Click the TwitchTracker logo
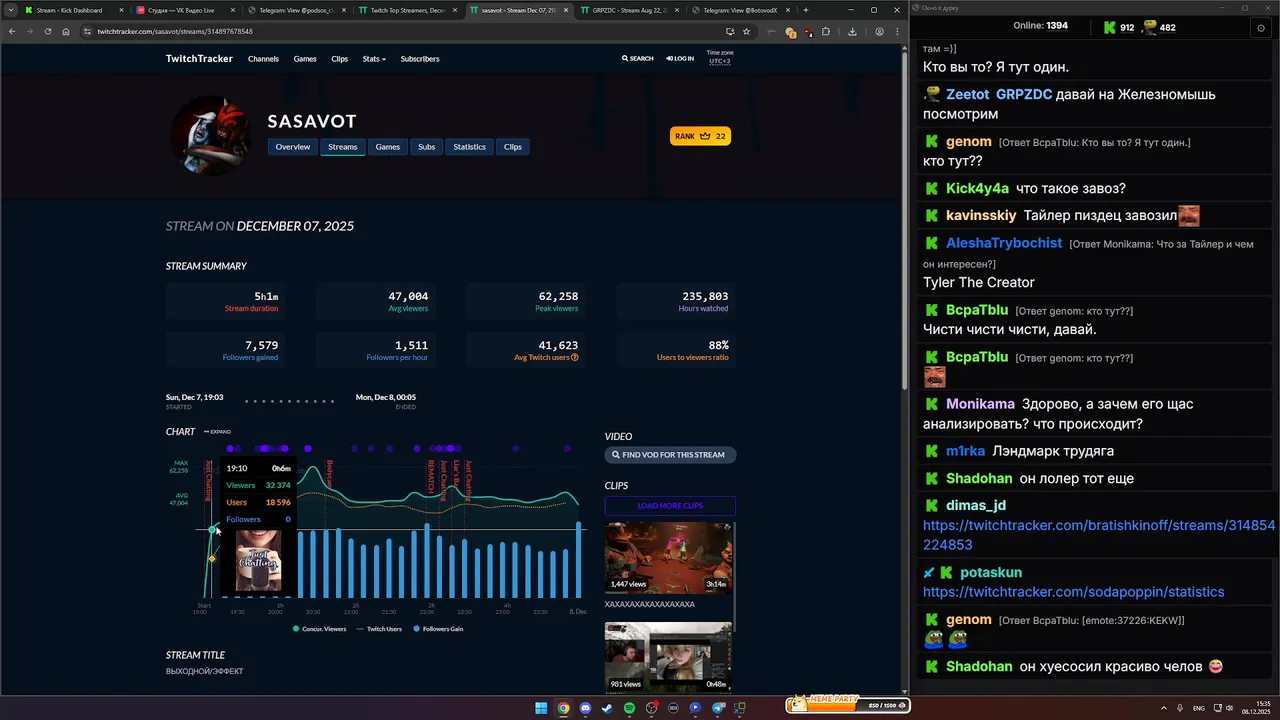The width and height of the screenshot is (1280, 720). (199, 59)
